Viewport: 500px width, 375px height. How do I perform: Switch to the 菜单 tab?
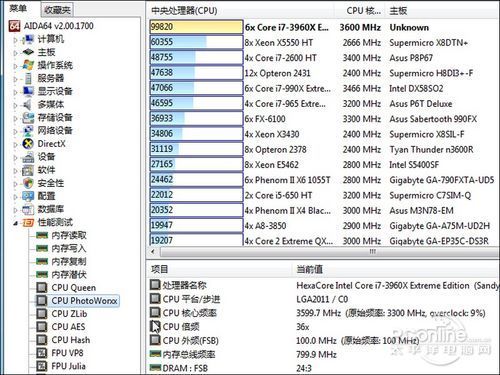click(x=18, y=8)
